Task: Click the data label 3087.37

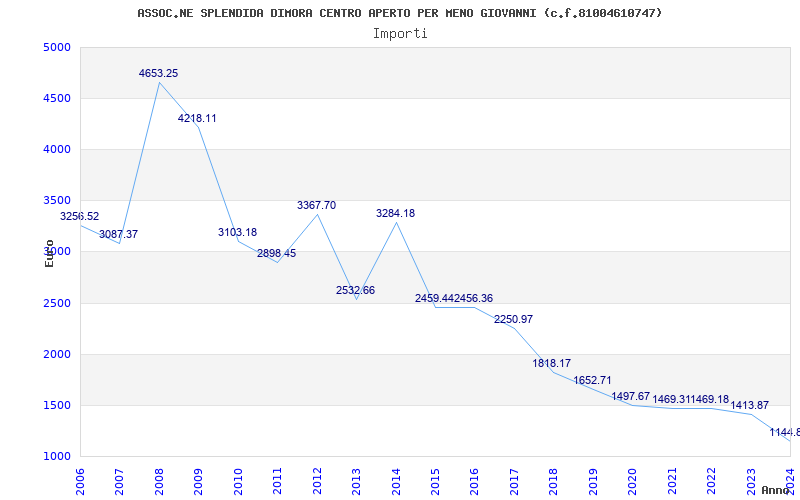Action: (x=118, y=235)
